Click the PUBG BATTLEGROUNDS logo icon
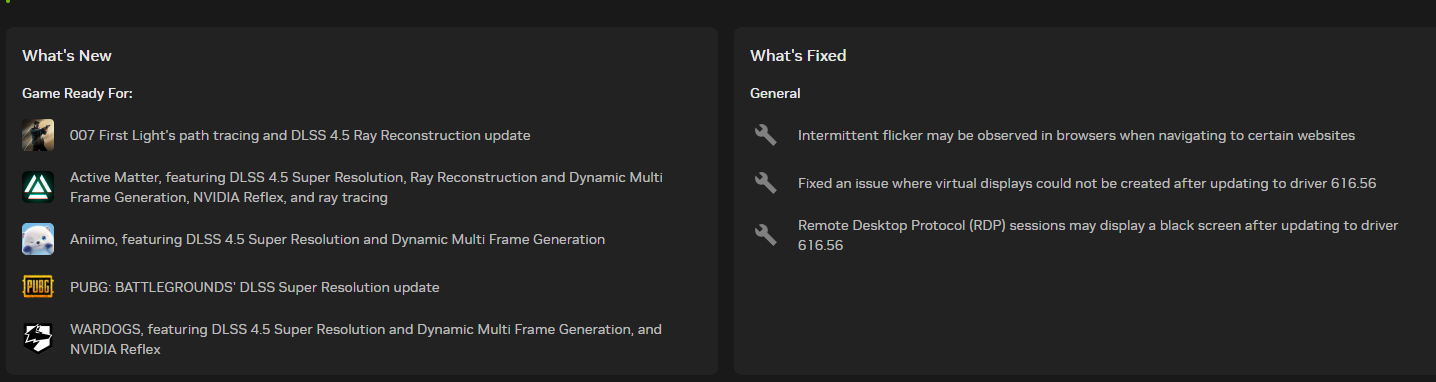 point(38,287)
